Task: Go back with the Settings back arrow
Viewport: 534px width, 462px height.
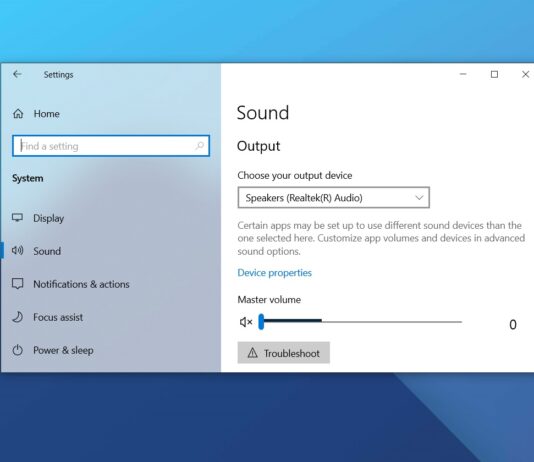Action: [17, 74]
